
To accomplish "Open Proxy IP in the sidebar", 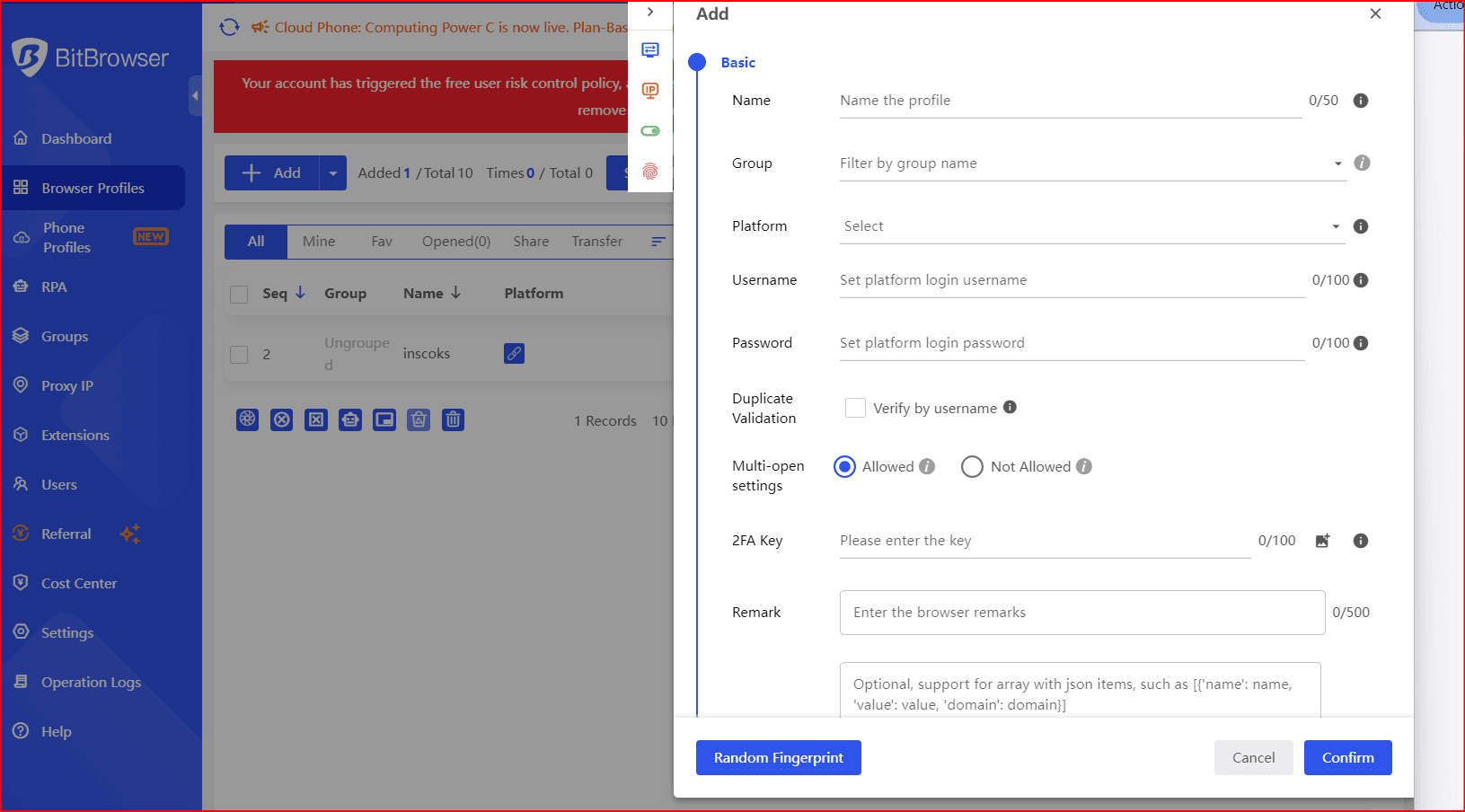I will click(67, 385).
